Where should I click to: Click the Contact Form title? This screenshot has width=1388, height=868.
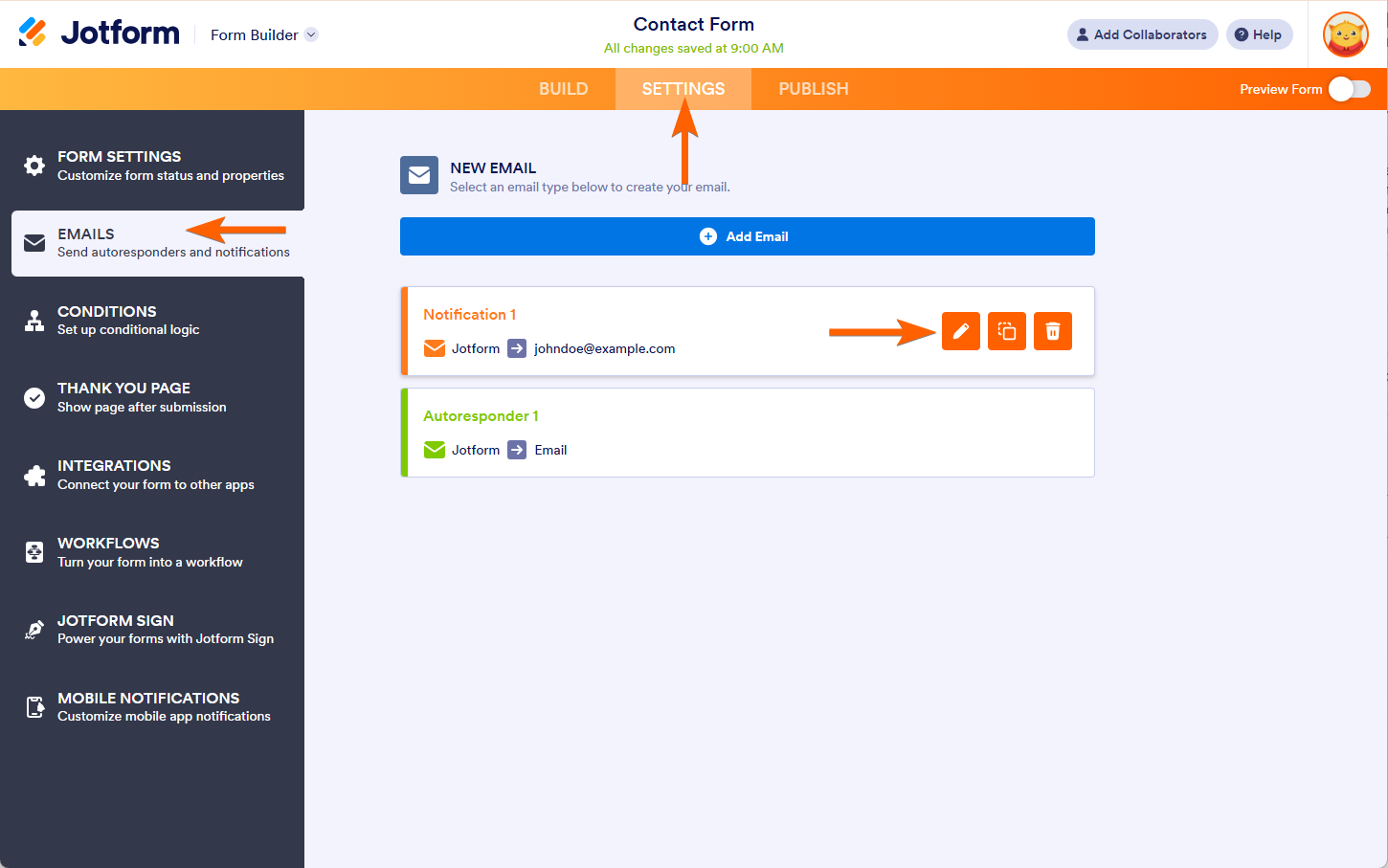click(694, 24)
